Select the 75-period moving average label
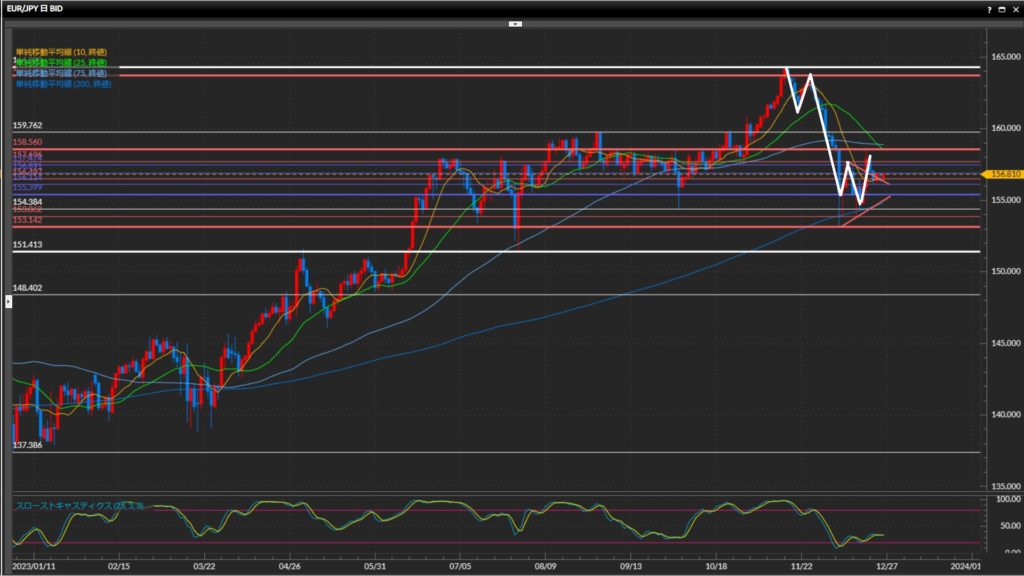The width and height of the screenshot is (1024, 576). (61, 73)
